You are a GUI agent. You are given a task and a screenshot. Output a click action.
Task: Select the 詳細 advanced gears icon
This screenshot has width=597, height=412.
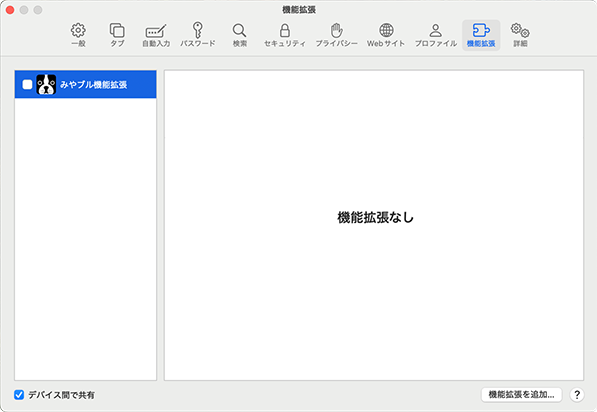[x=520, y=30]
